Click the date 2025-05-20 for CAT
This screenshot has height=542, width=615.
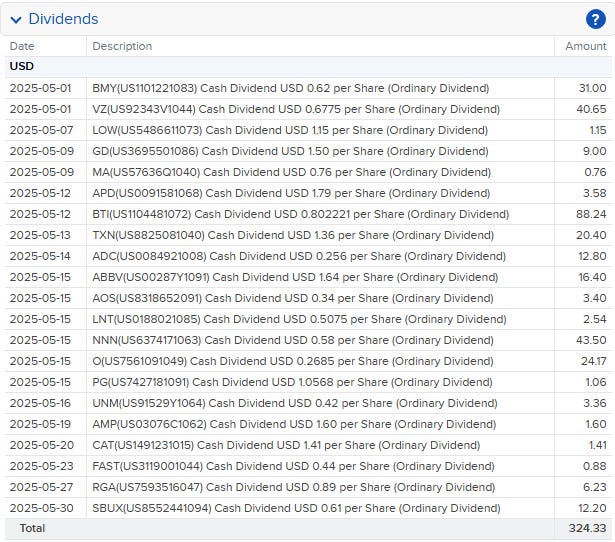42,445
